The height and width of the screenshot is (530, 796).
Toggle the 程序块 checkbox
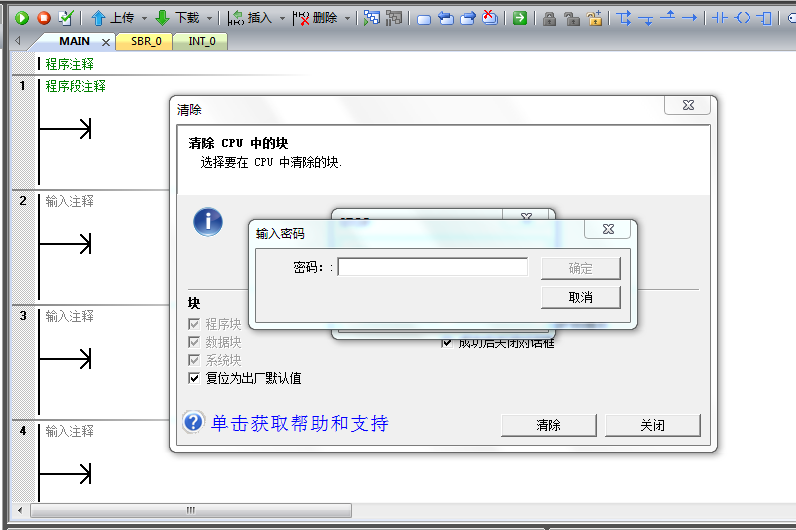[x=194, y=324]
